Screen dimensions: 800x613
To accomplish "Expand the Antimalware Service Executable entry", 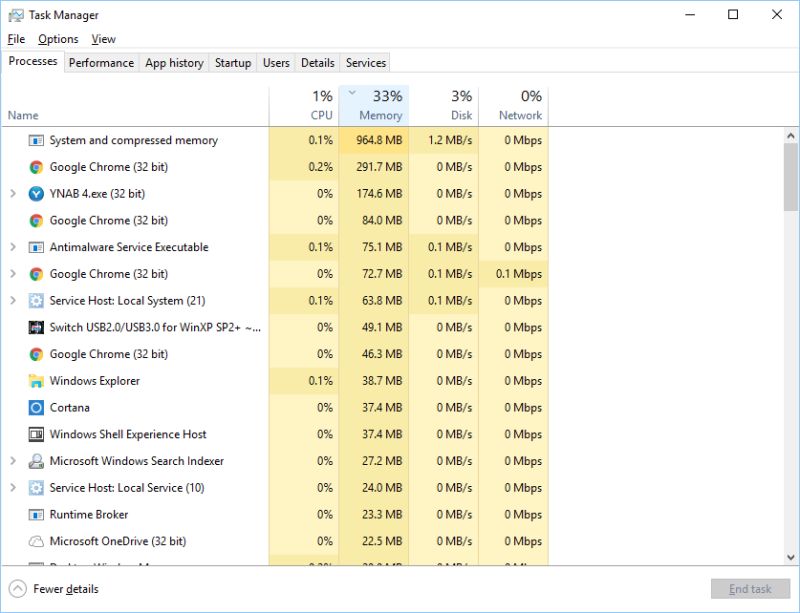I will 12,247.
